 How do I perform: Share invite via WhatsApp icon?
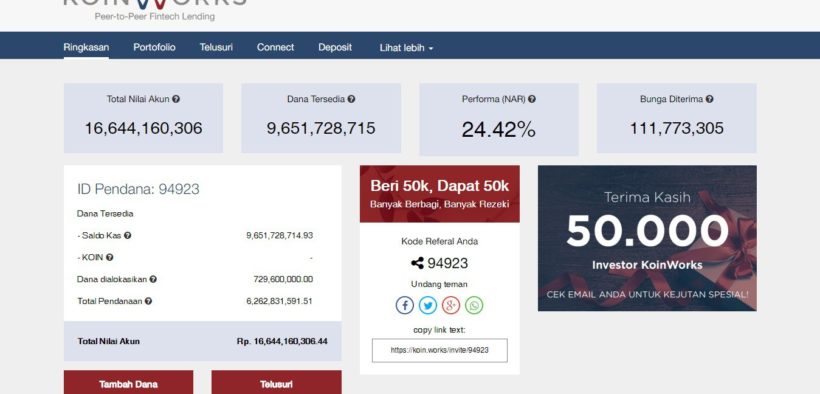[x=474, y=305]
